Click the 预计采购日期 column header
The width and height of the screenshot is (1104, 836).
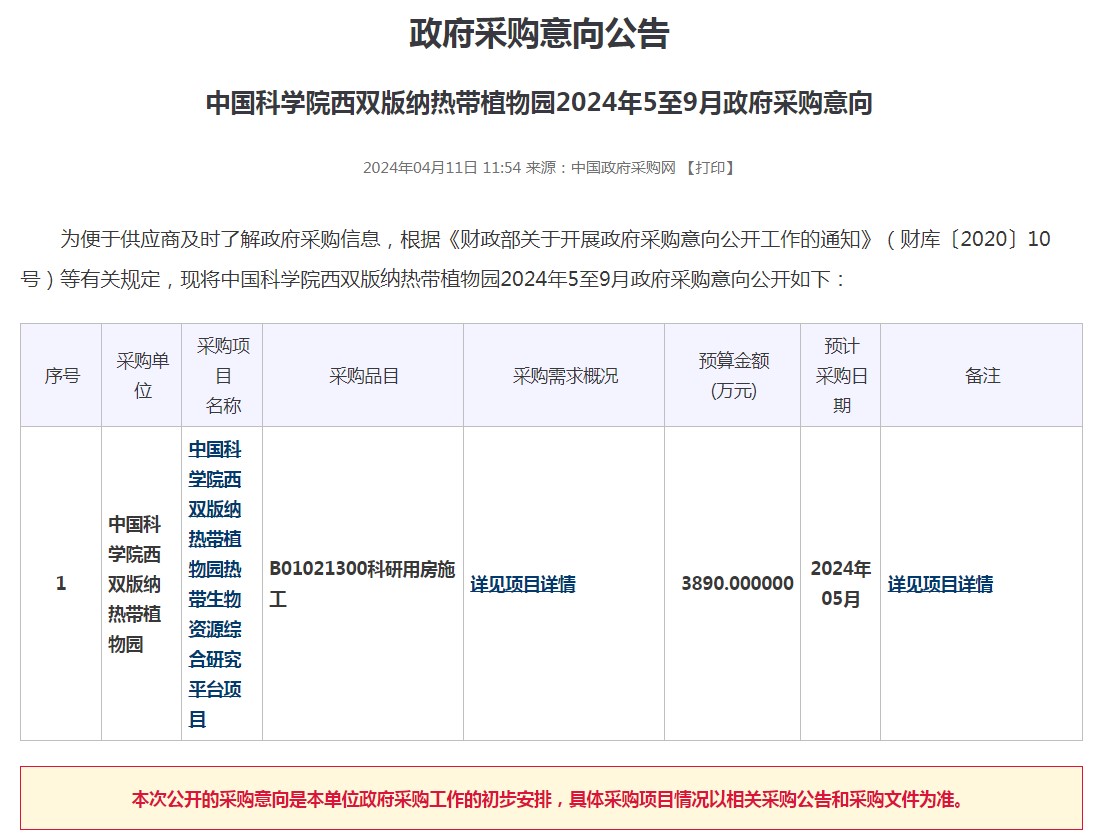pos(841,376)
